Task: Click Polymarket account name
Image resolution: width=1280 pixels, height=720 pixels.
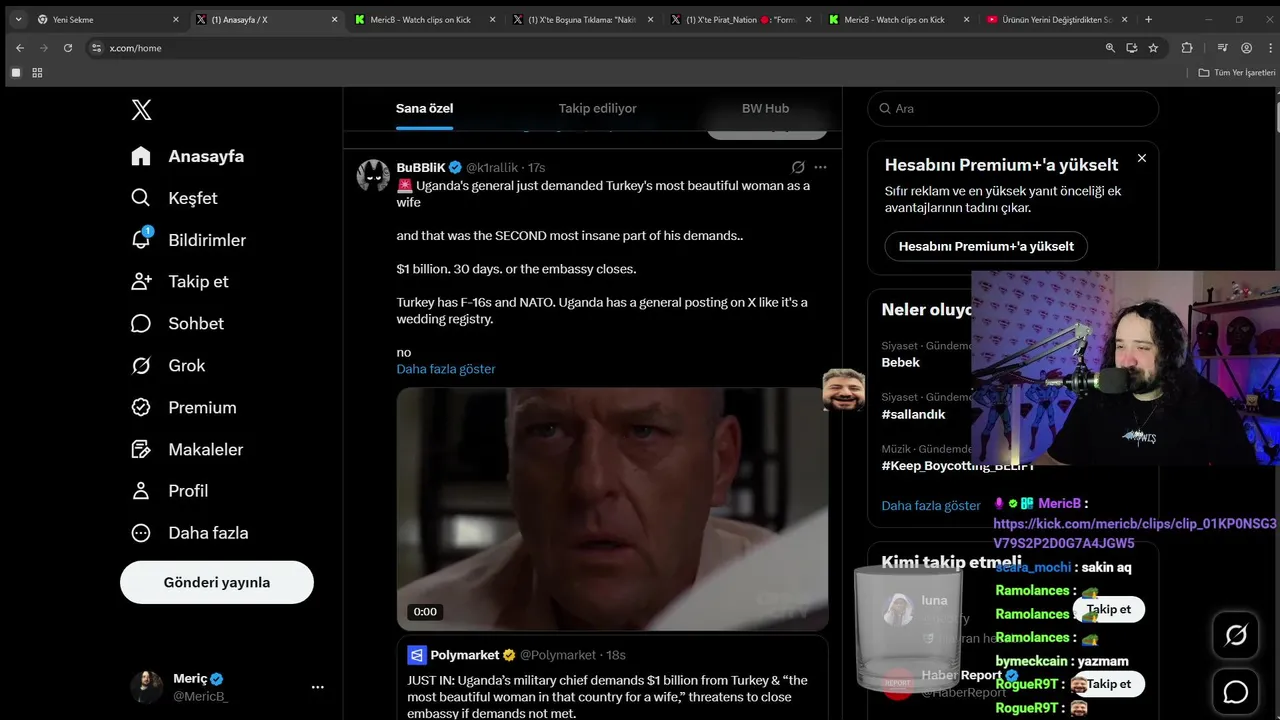Action: pyautogui.click(x=465, y=655)
